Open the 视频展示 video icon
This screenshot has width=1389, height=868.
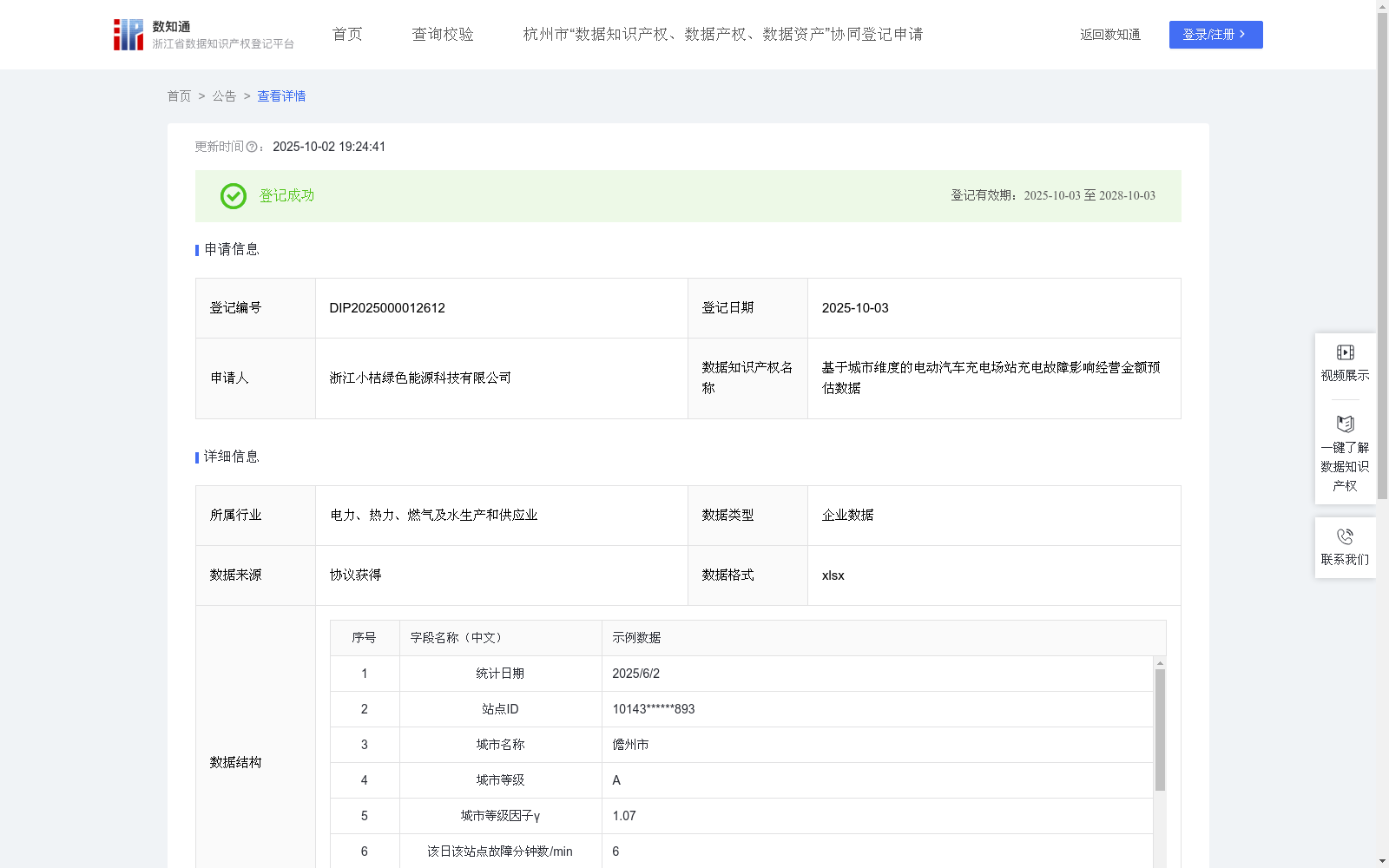pyautogui.click(x=1345, y=352)
